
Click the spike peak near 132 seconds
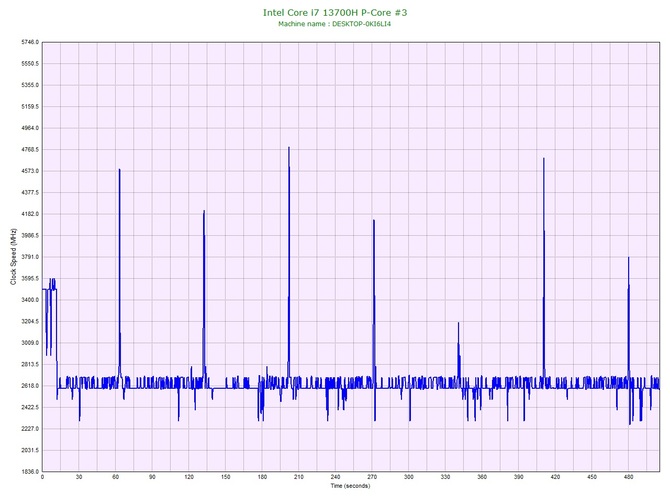coord(204,211)
